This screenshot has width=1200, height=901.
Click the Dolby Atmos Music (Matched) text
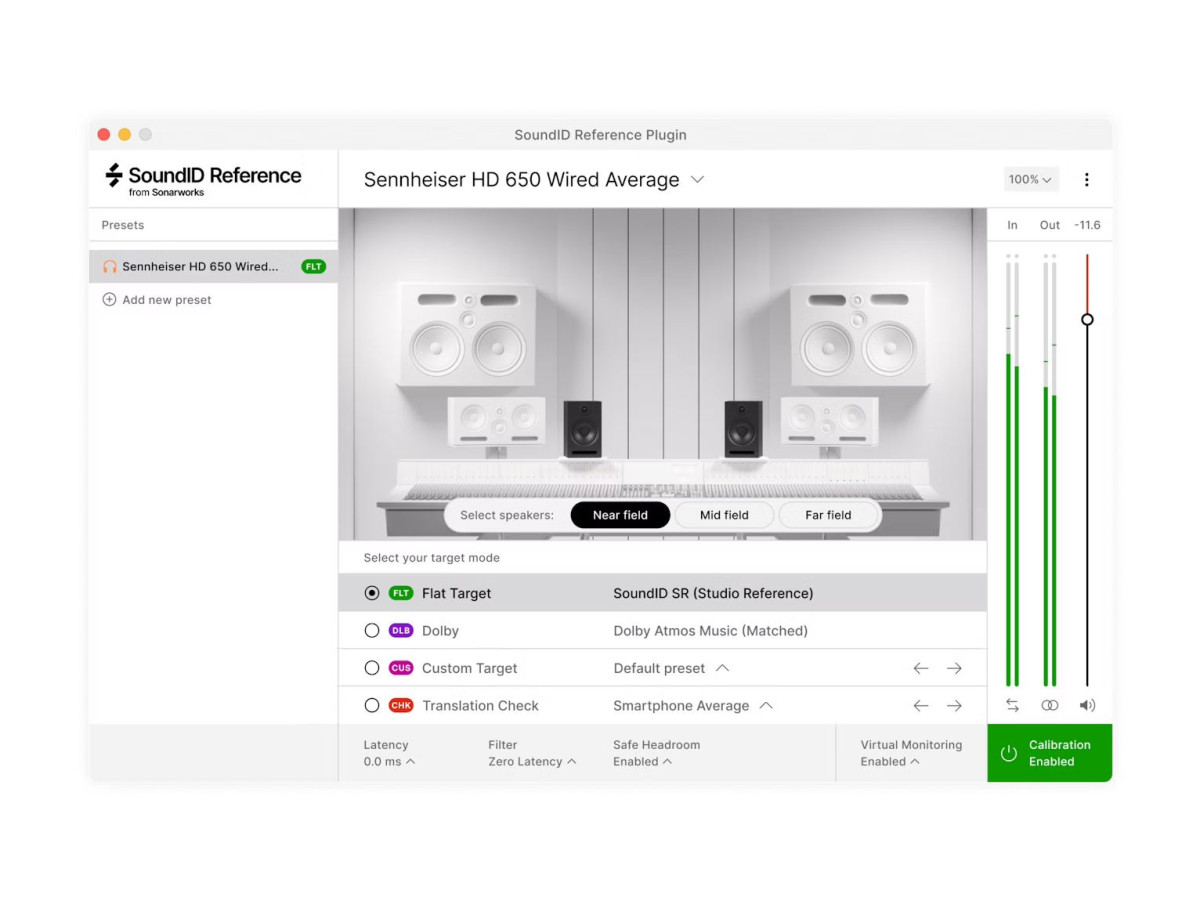(x=710, y=631)
